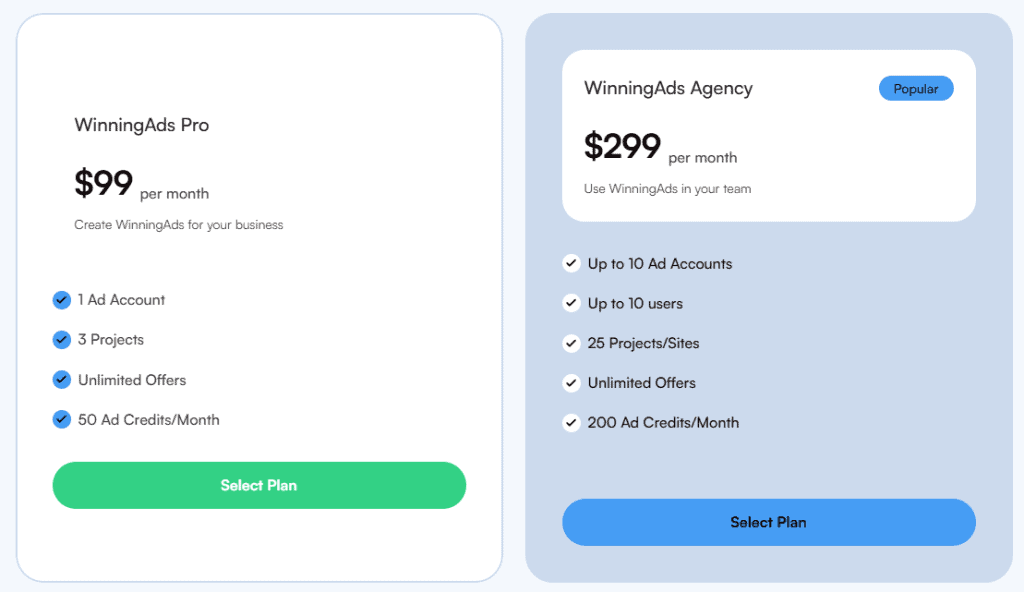Click the Popular badge on Agency plan

tap(916, 88)
